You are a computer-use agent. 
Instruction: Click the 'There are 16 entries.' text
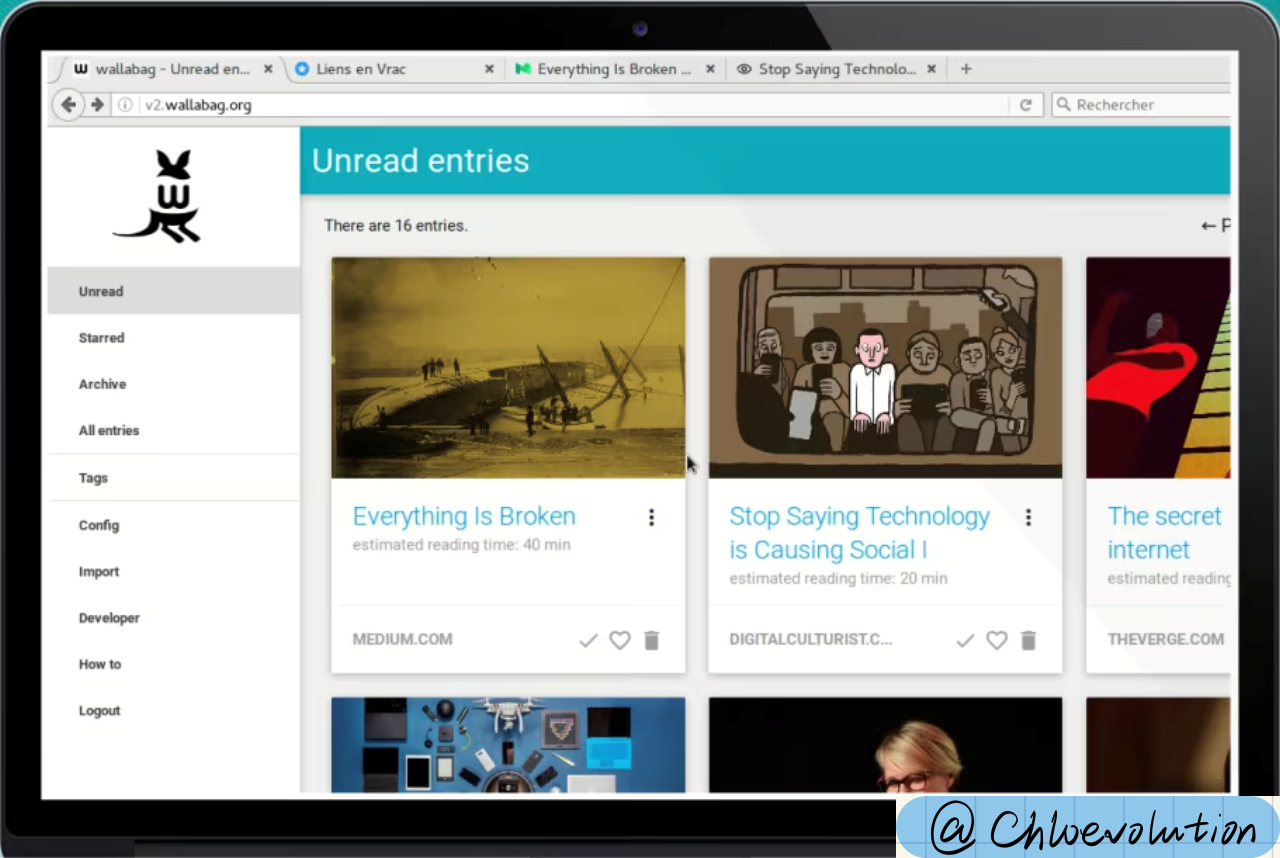point(396,226)
